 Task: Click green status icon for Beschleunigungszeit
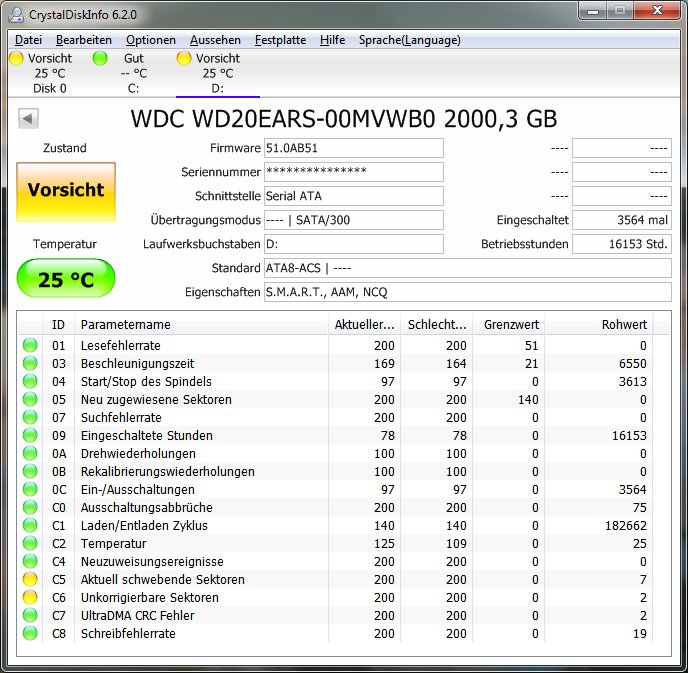[x=30, y=363]
